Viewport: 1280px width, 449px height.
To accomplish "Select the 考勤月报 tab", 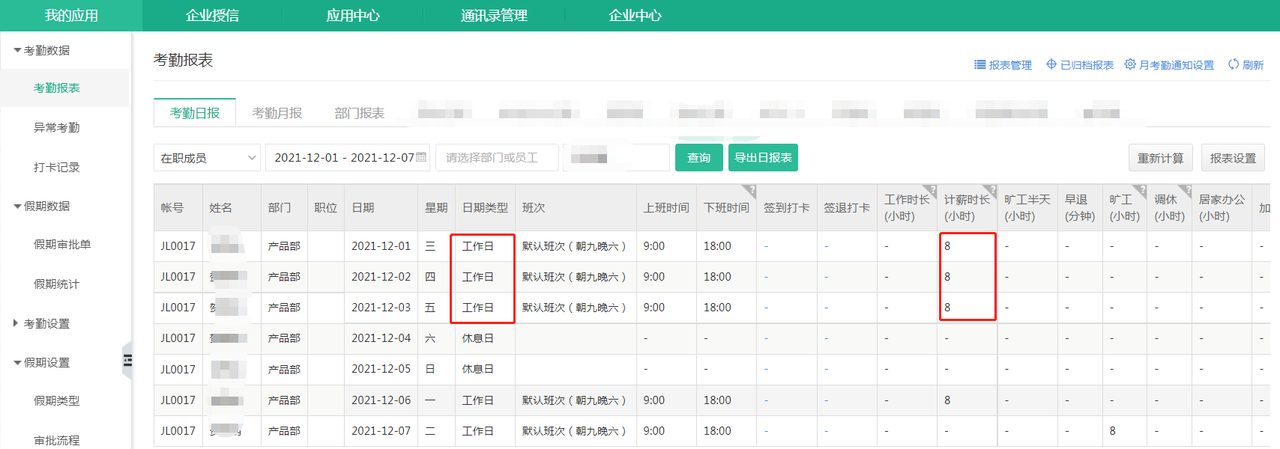I will point(277,113).
